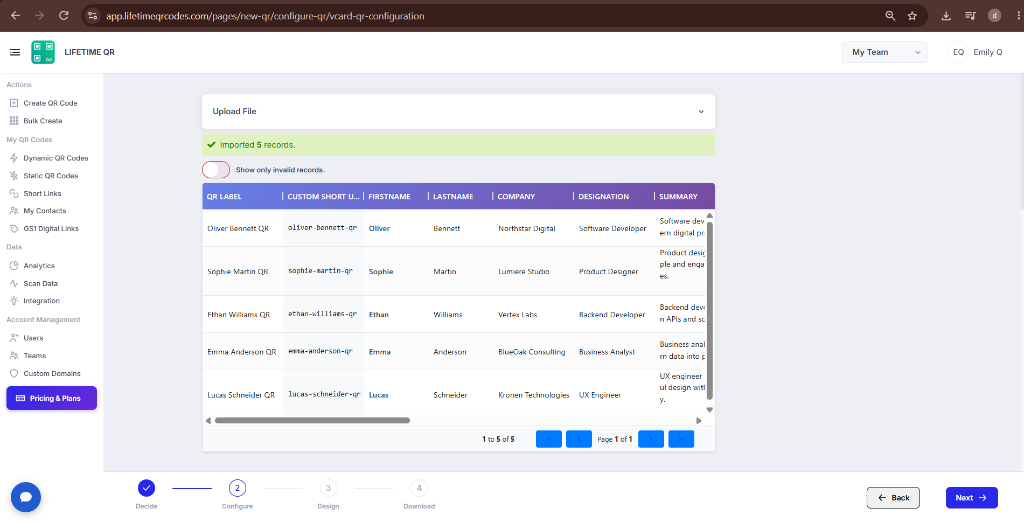This screenshot has height=522, width=1024.
Task: Go to last page of records
Action: pos(681,440)
